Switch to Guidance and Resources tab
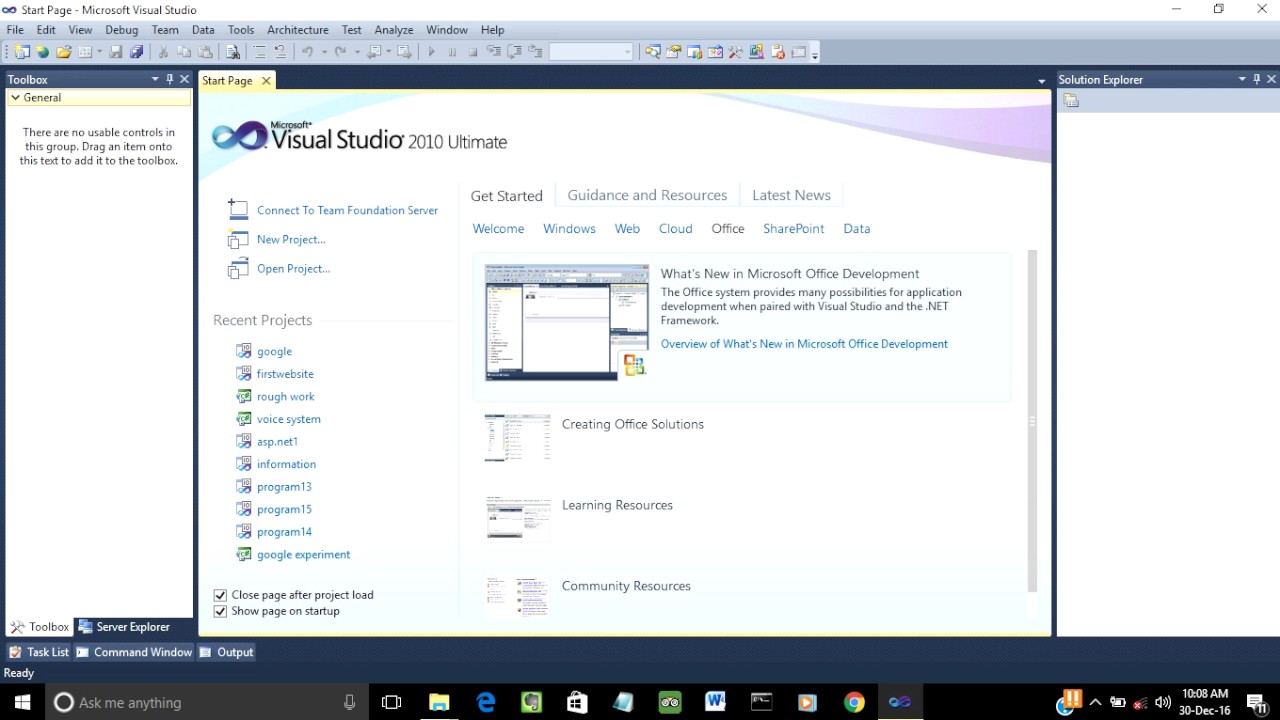1280x720 pixels. click(x=647, y=195)
